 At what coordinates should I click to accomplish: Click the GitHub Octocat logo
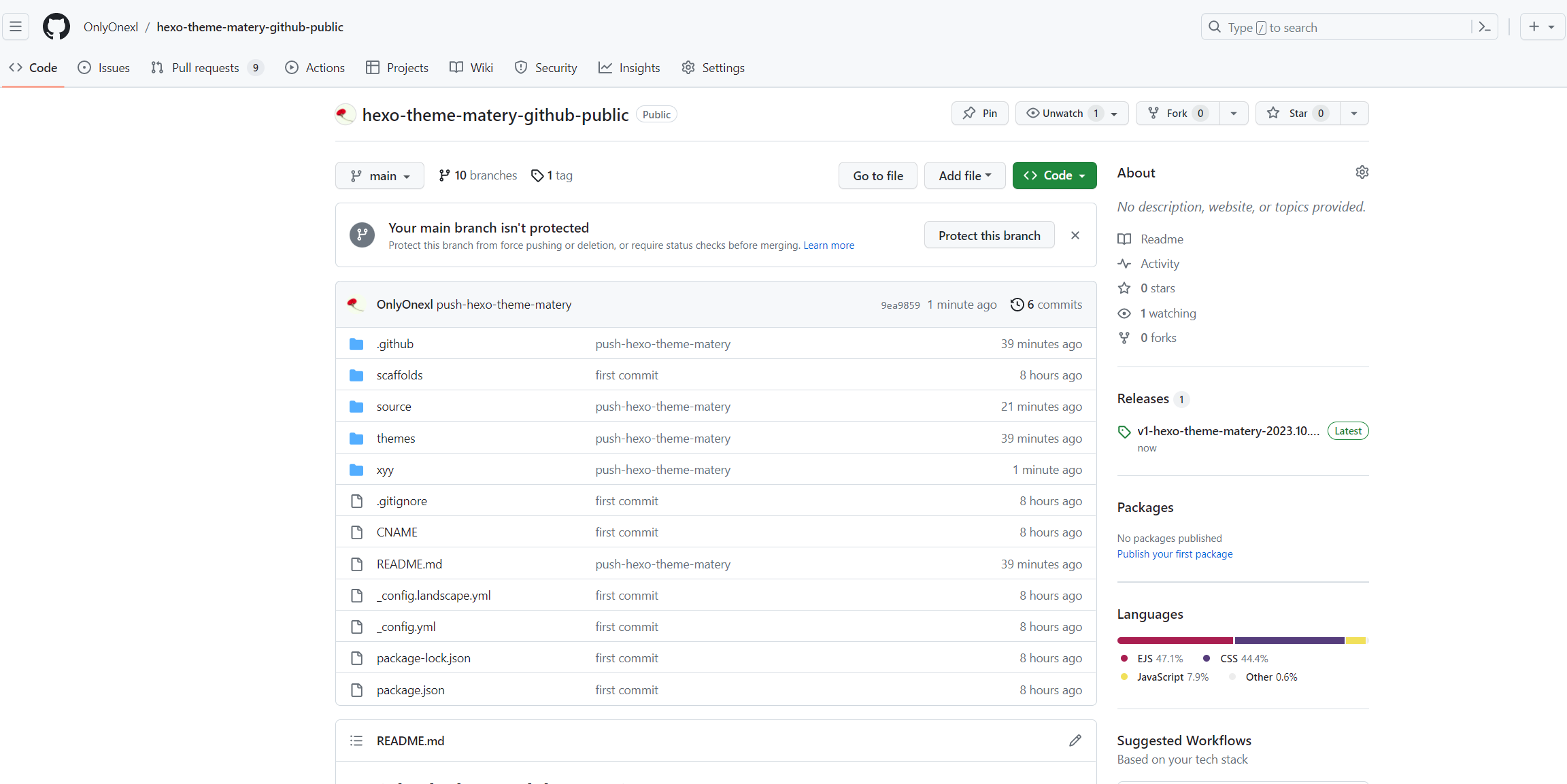(x=56, y=27)
